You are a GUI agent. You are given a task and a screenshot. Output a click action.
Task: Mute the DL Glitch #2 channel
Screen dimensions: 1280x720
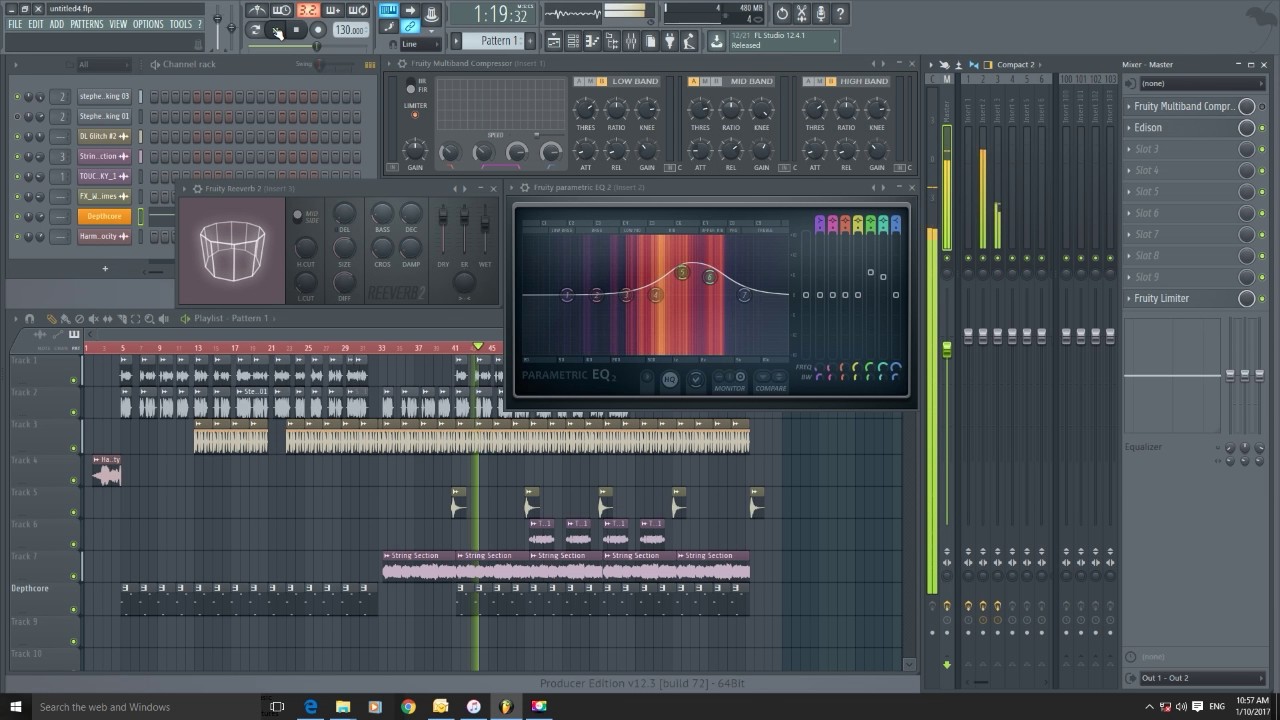(17, 136)
